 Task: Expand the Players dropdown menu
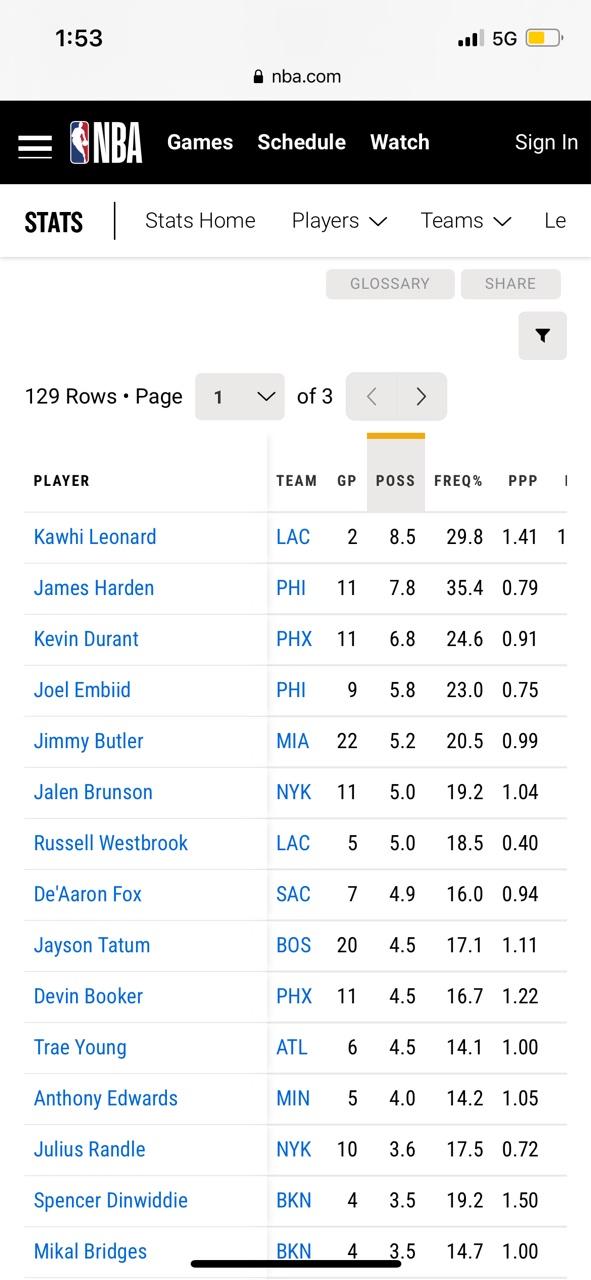339,221
